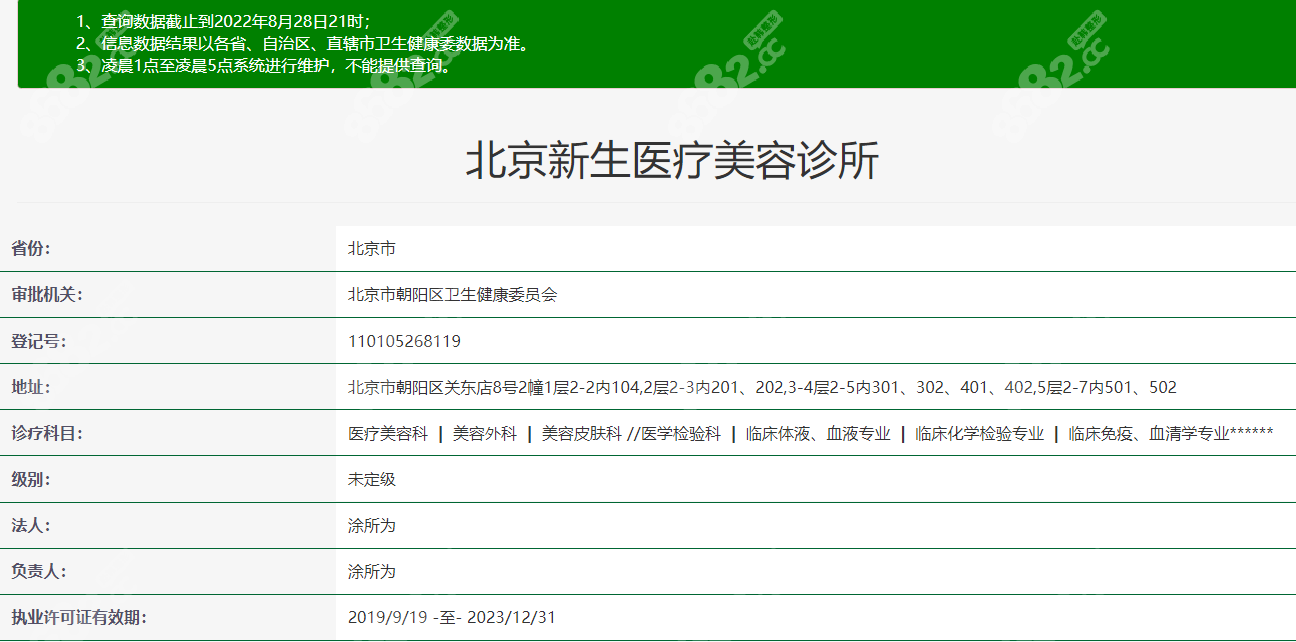Select 涂所为 in the 法人 row

tap(372, 525)
